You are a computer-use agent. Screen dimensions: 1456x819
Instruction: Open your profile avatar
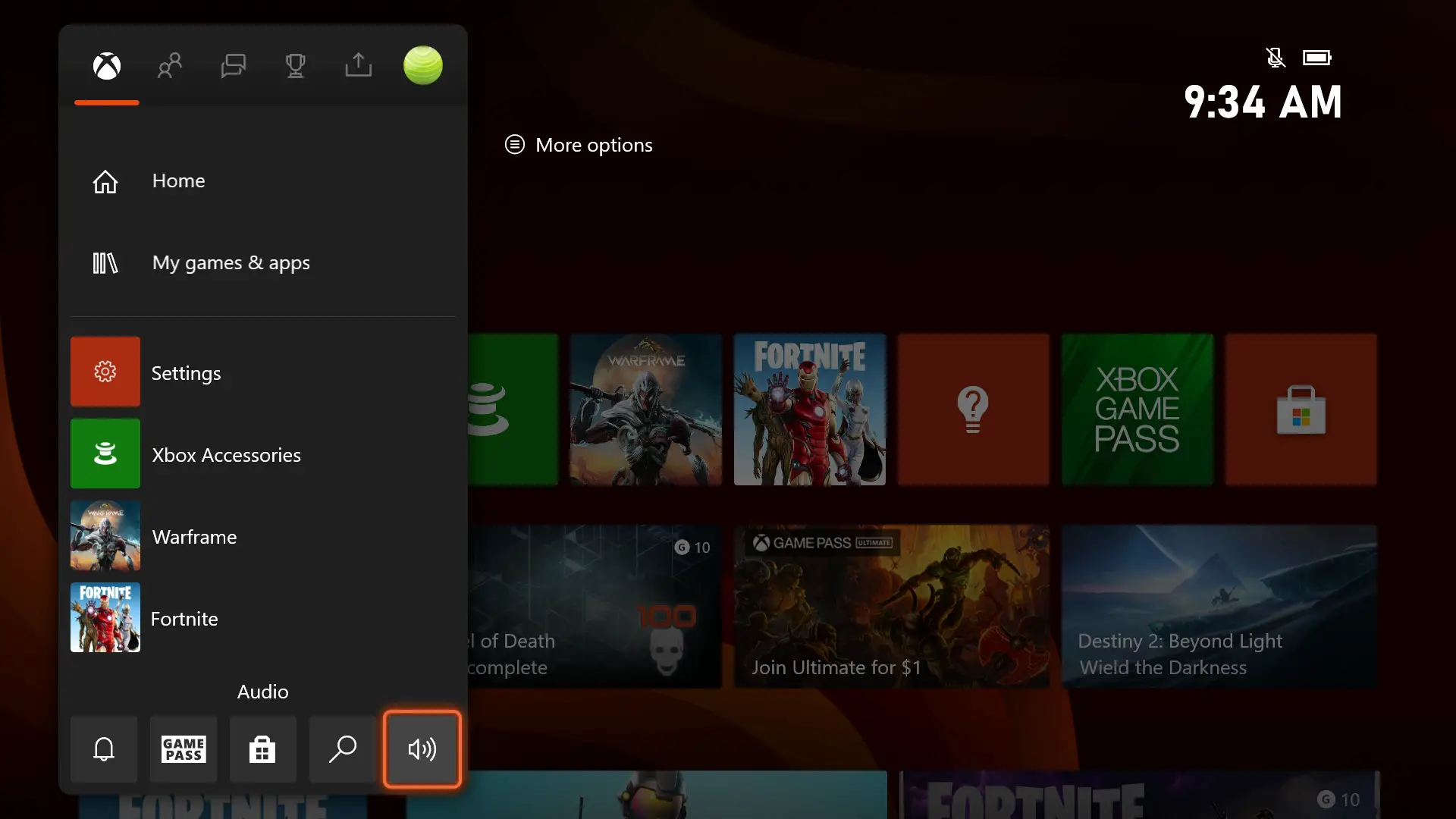point(422,65)
